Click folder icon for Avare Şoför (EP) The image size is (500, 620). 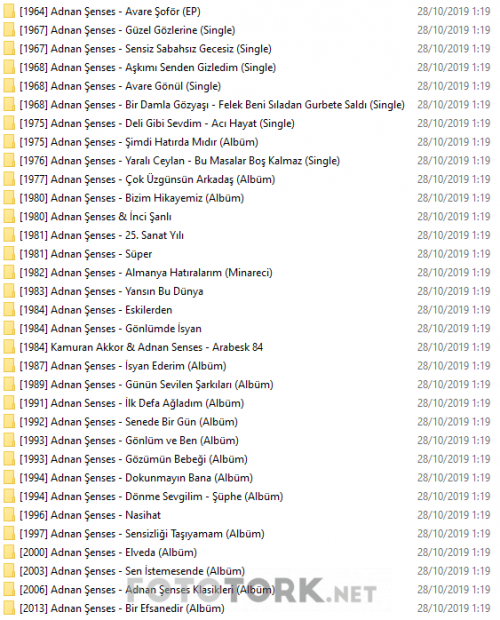pos(9,11)
